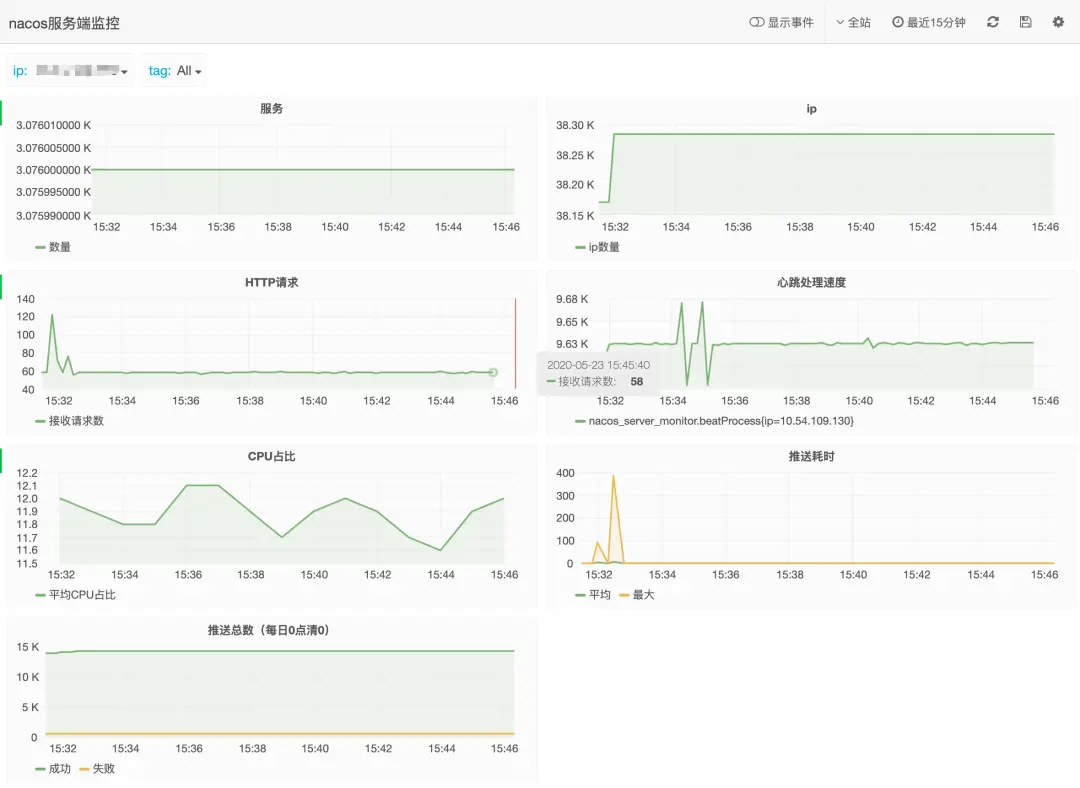Click the save dashboard icon

pyautogui.click(x=1026, y=22)
